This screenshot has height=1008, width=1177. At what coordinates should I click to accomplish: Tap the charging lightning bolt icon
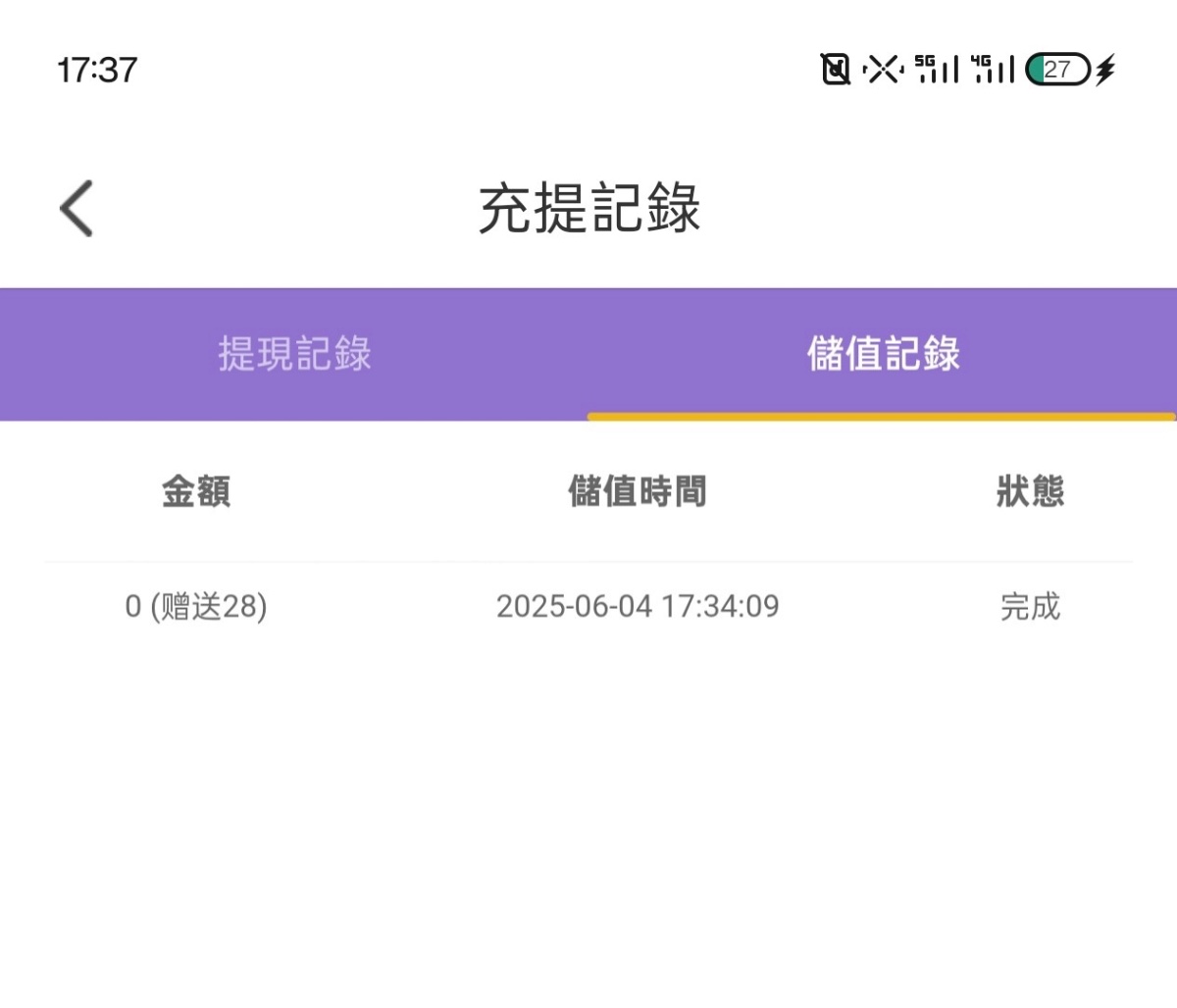tap(1105, 70)
